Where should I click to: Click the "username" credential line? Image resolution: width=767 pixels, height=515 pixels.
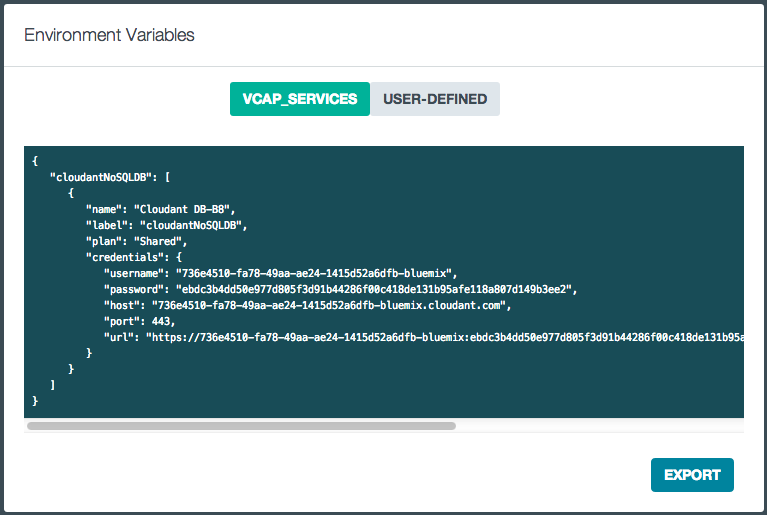point(280,273)
